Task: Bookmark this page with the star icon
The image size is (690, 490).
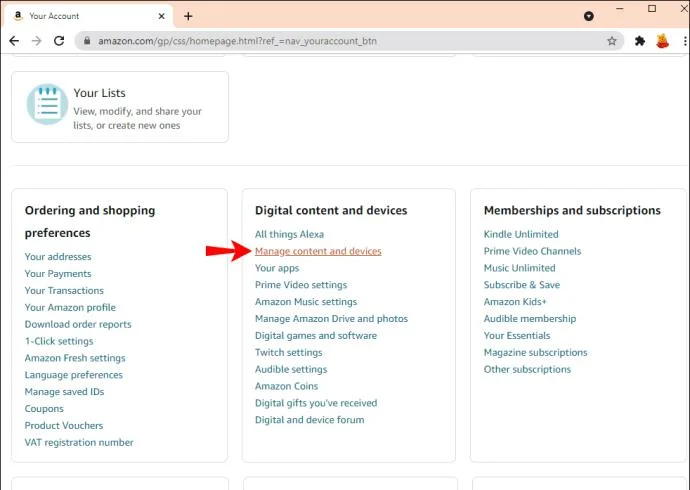Action: 612,41
